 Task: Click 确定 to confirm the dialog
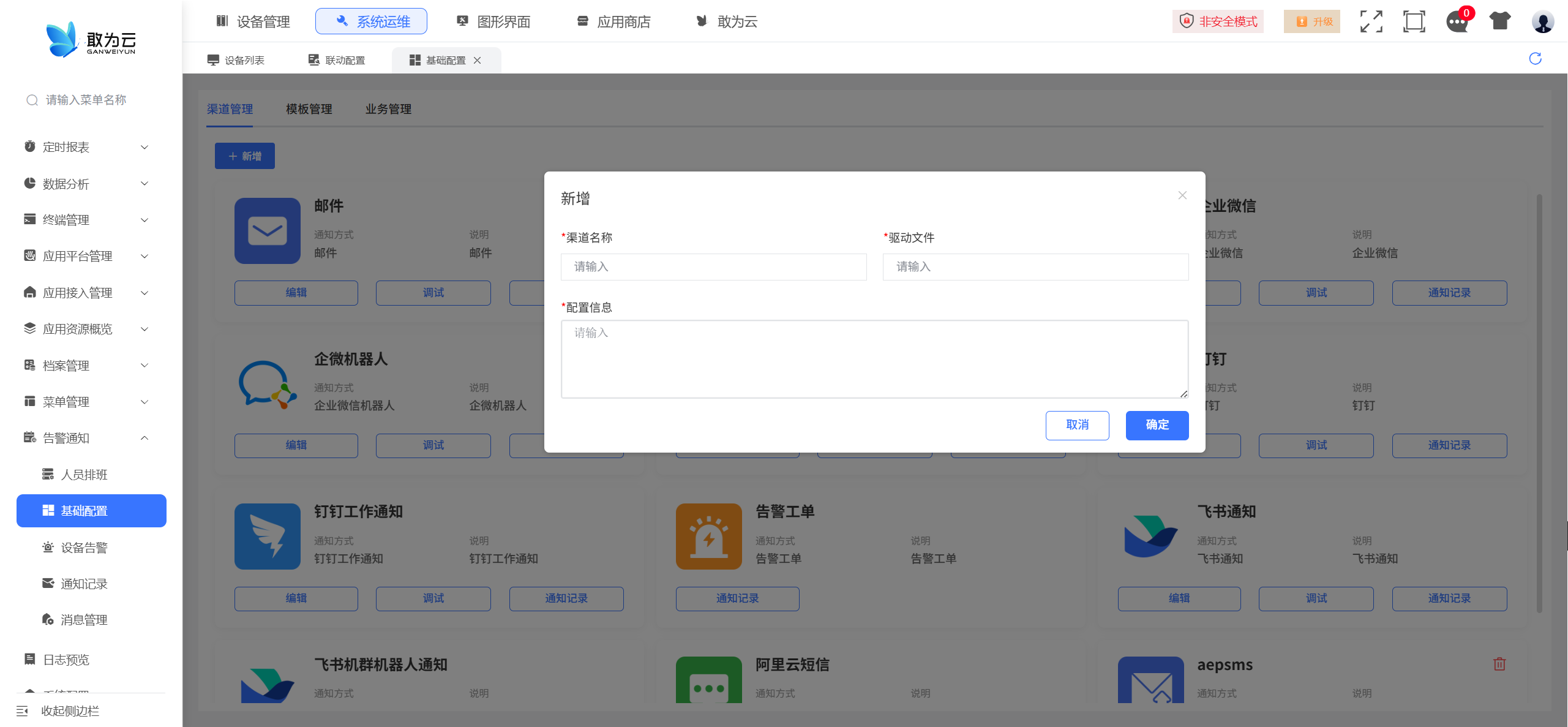1157,425
